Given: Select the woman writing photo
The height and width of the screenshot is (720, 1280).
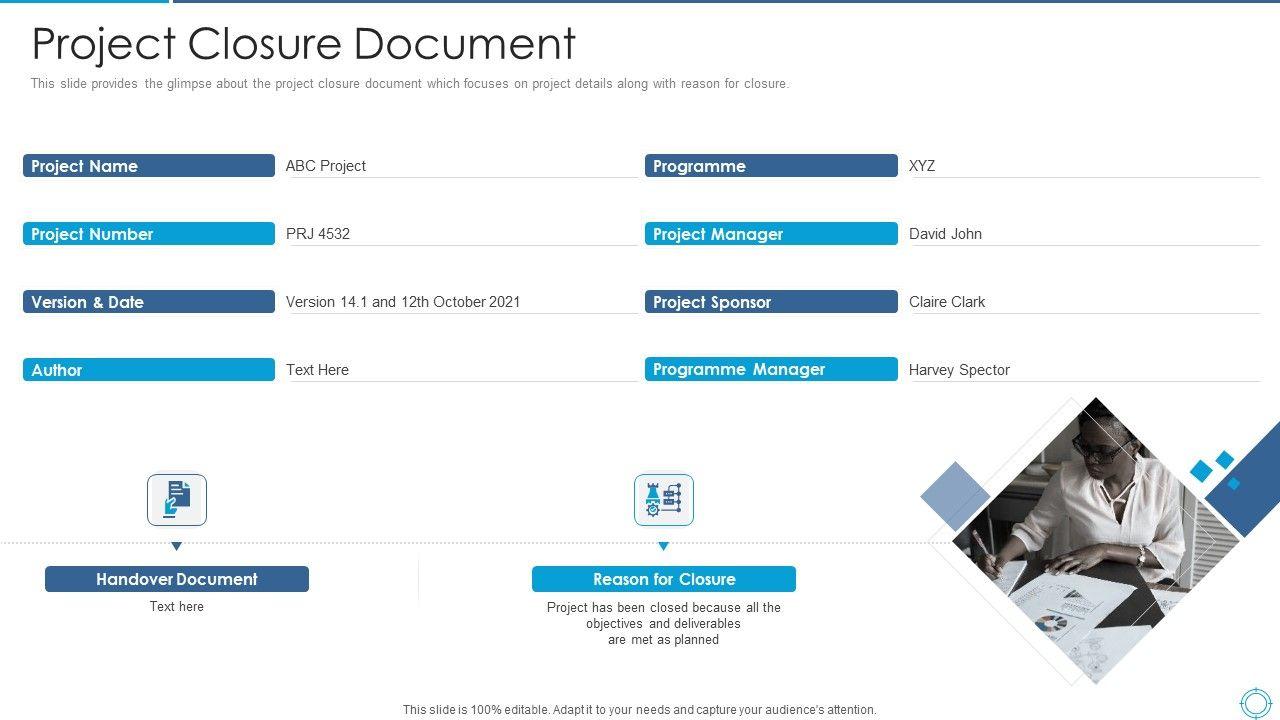Looking at the screenshot, I should [x=1095, y=540].
